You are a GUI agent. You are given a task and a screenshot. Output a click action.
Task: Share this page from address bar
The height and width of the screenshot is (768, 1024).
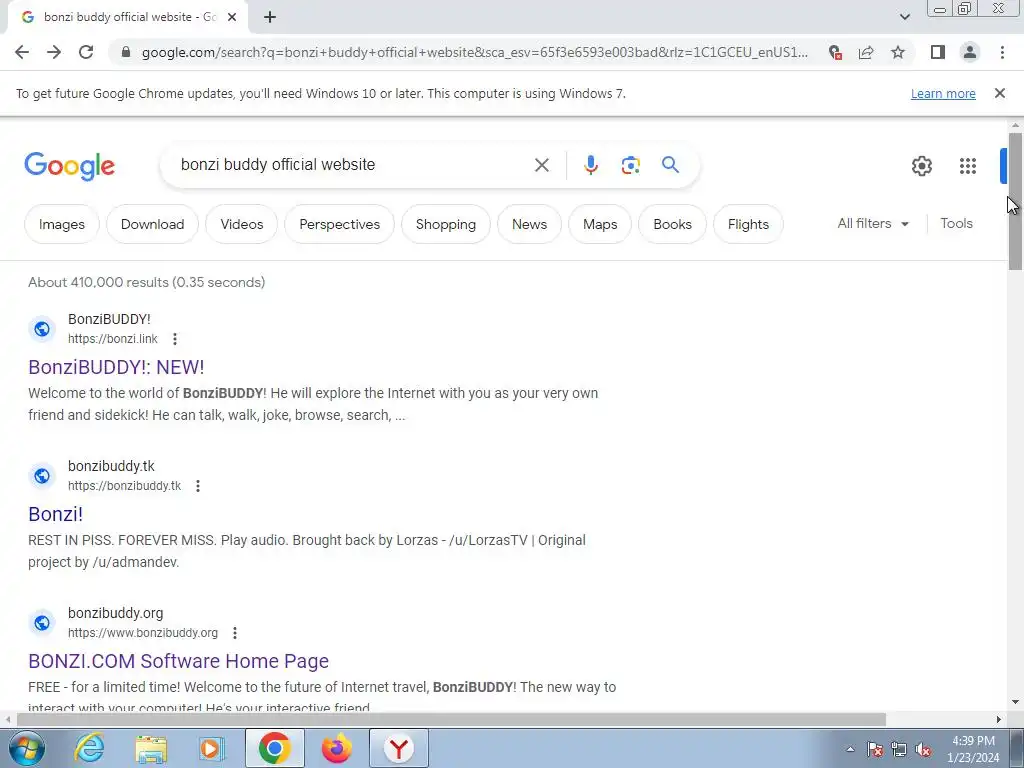tap(866, 52)
